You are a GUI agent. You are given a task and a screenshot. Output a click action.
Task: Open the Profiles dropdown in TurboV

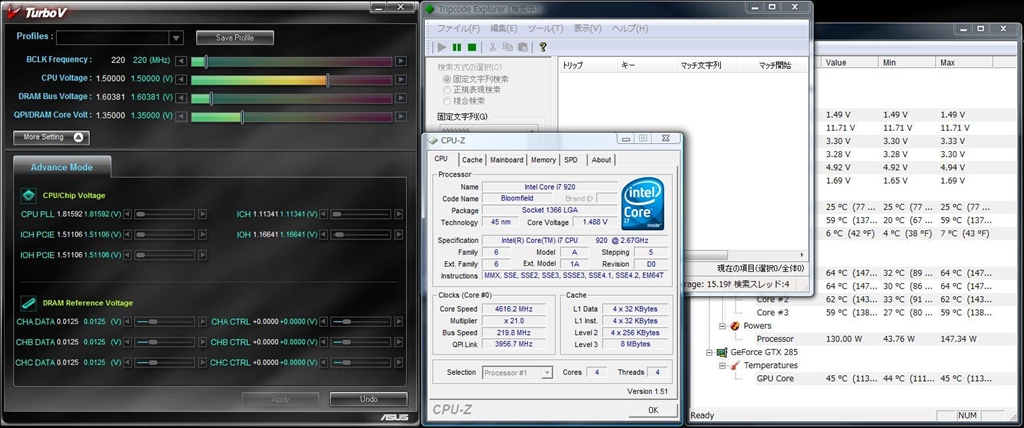coord(176,38)
